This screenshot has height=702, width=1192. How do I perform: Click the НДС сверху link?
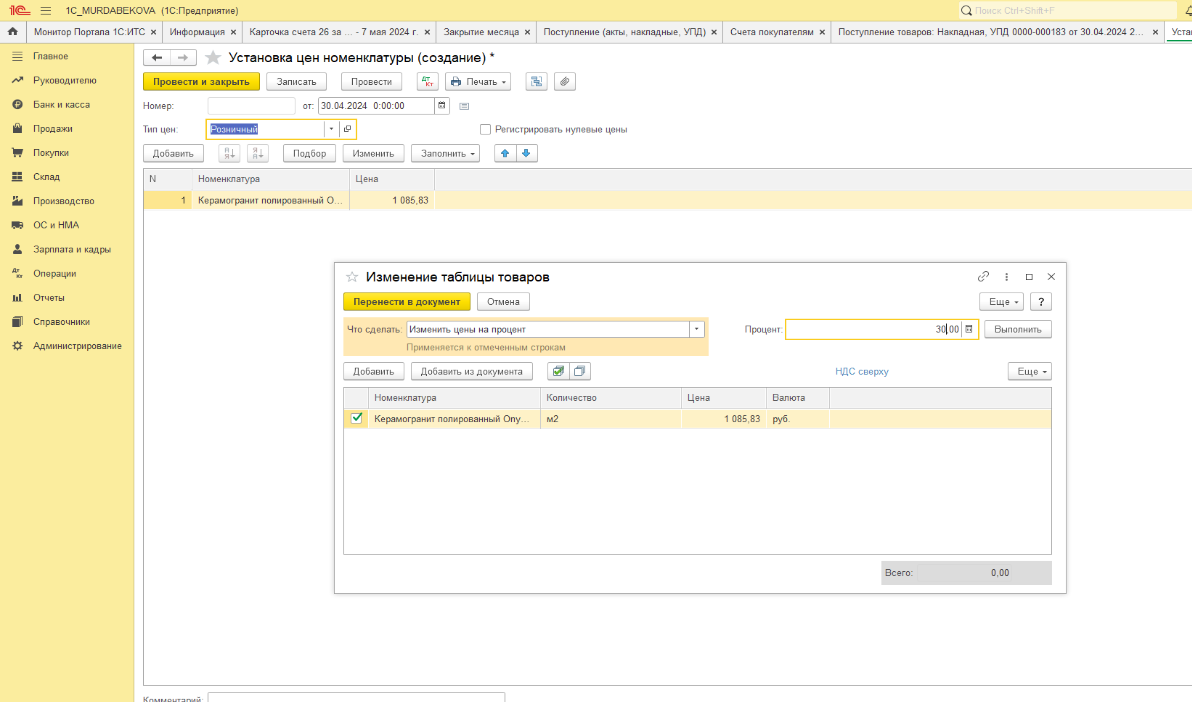[x=861, y=372]
